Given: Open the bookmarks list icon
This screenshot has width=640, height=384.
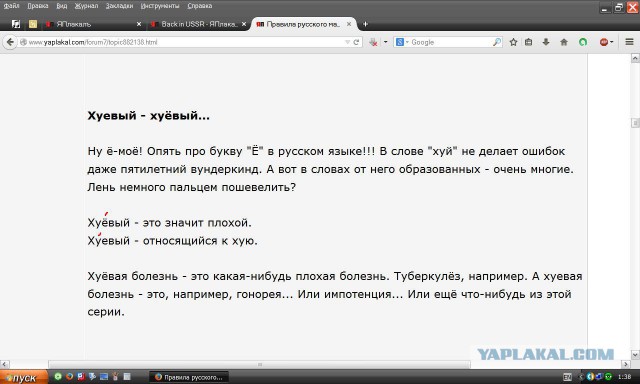Looking at the screenshot, I should [x=529, y=42].
